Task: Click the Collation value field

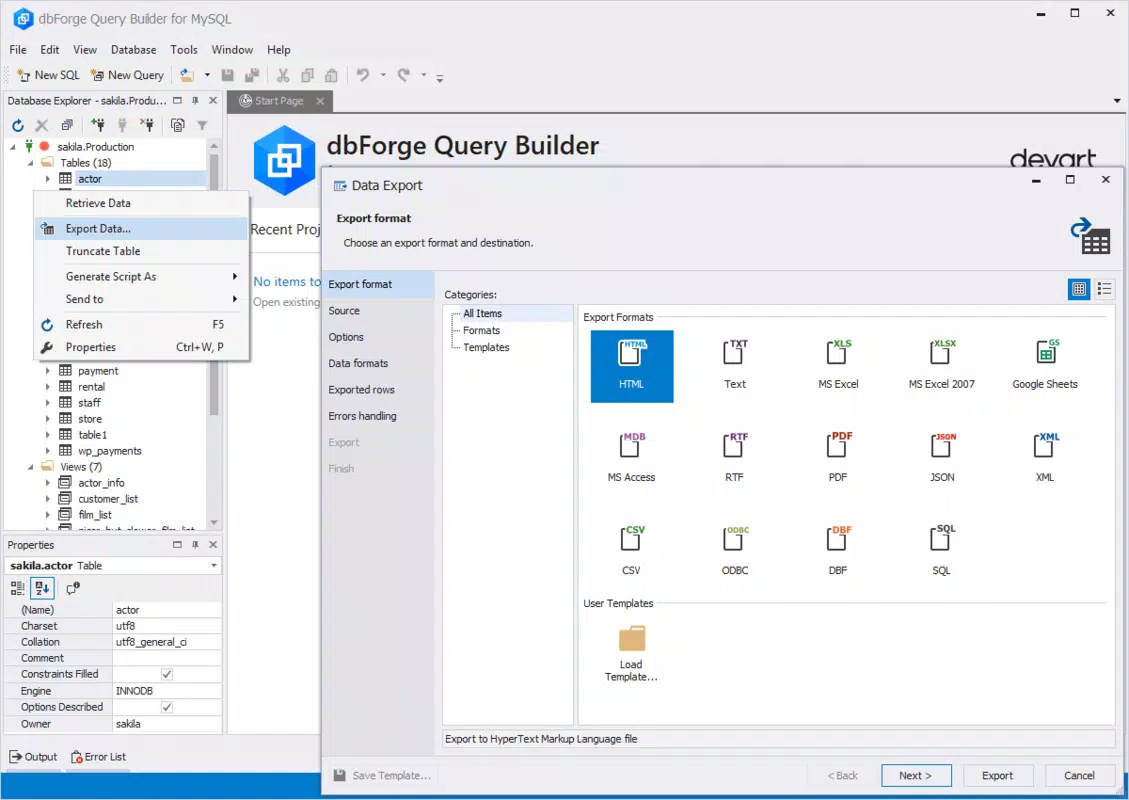Action: pos(167,642)
